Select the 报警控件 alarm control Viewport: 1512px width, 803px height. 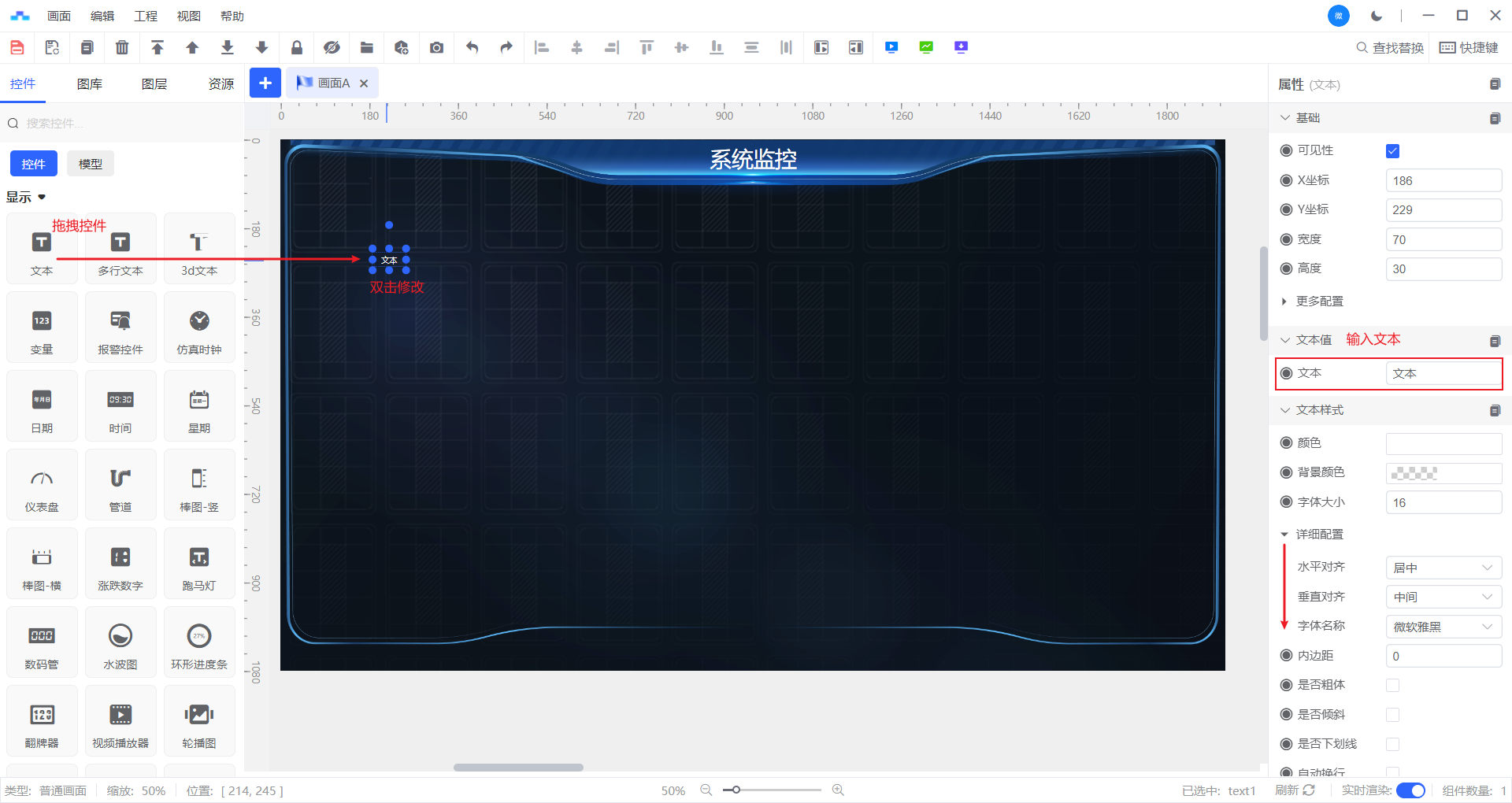(120, 327)
